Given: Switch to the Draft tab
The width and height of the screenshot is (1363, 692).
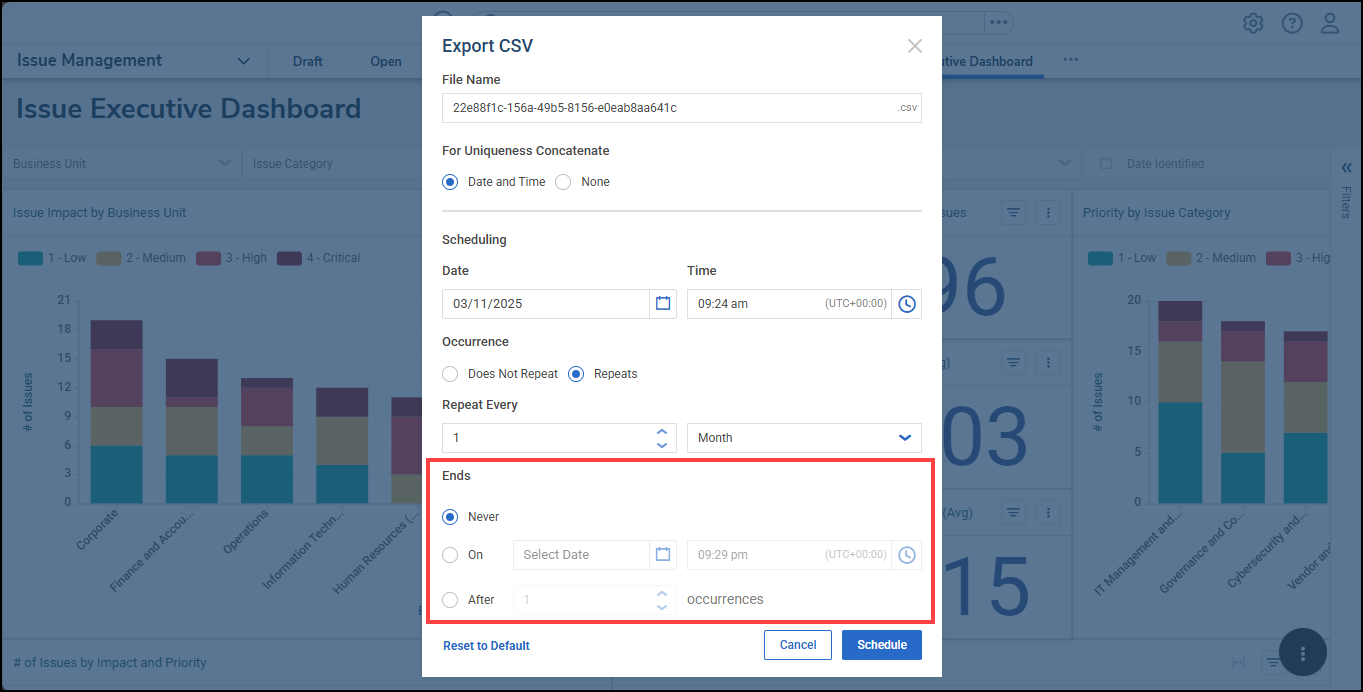Looking at the screenshot, I should 307,61.
